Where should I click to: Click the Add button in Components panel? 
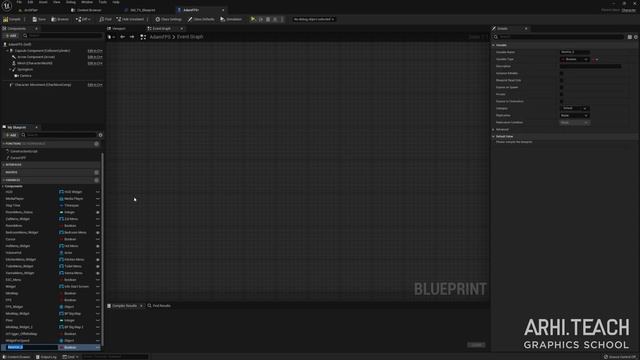[11, 36]
